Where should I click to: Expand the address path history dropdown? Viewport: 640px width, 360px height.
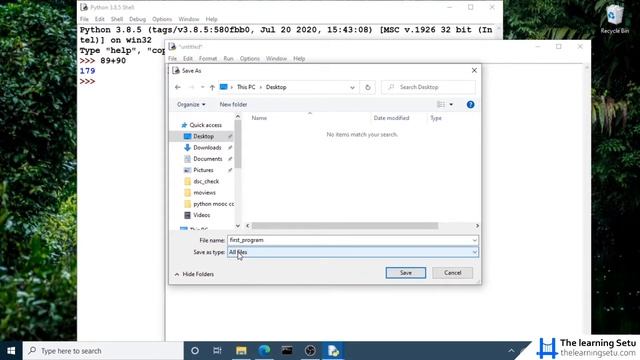tap(352, 87)
